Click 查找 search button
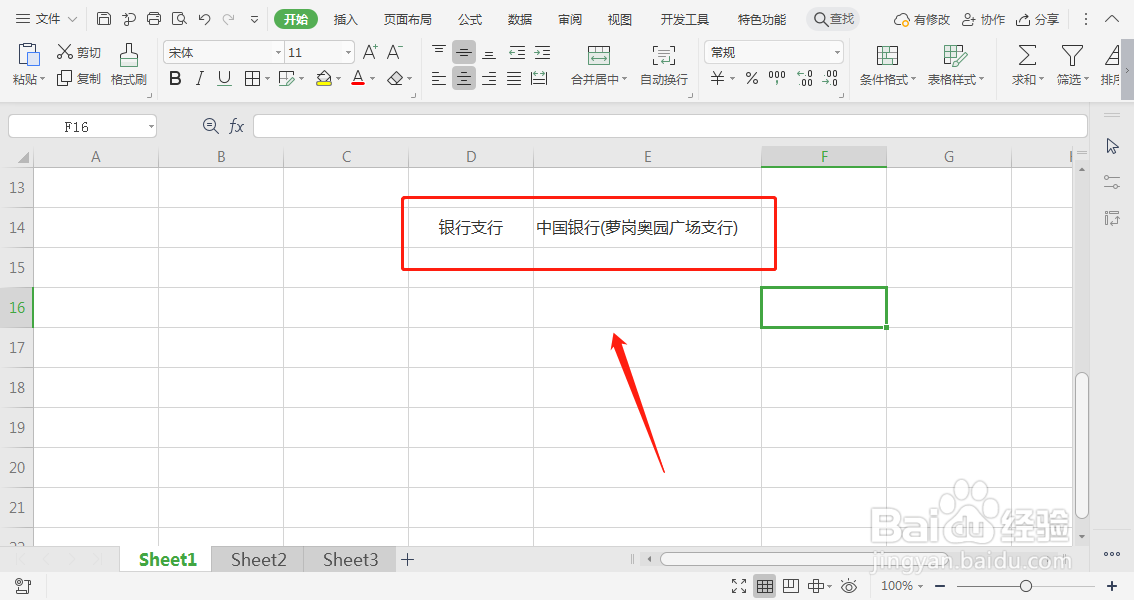The image size is (1134, 600). 834,19
